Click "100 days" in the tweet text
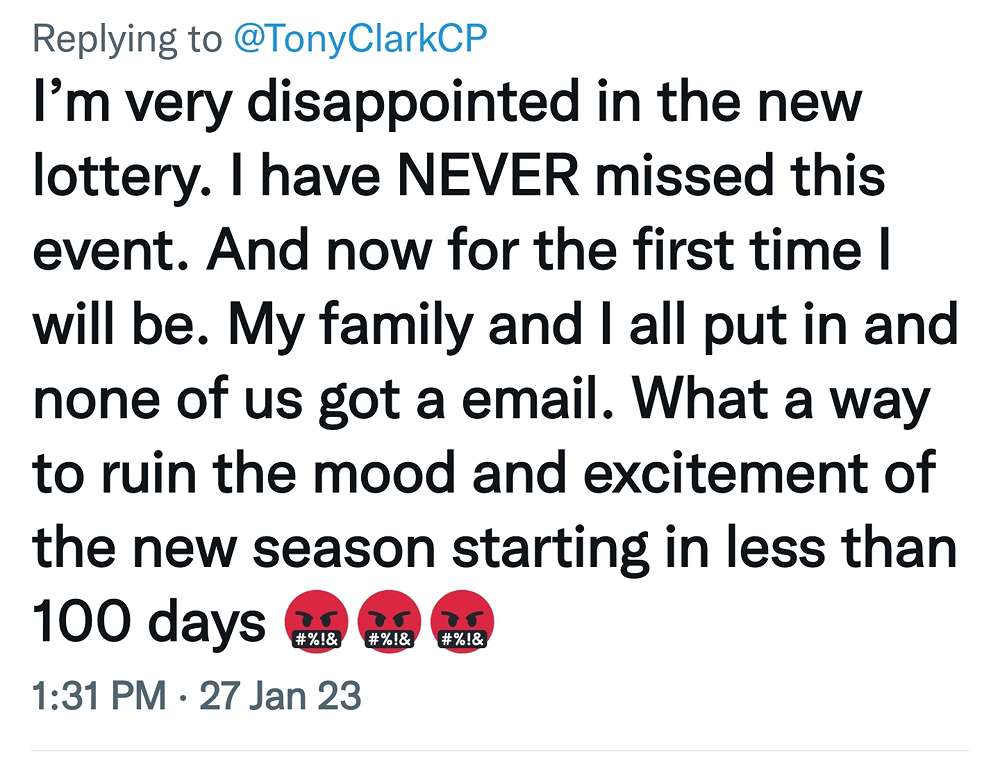The height and width of the screenshot is (758, 1000). point(150,622)
